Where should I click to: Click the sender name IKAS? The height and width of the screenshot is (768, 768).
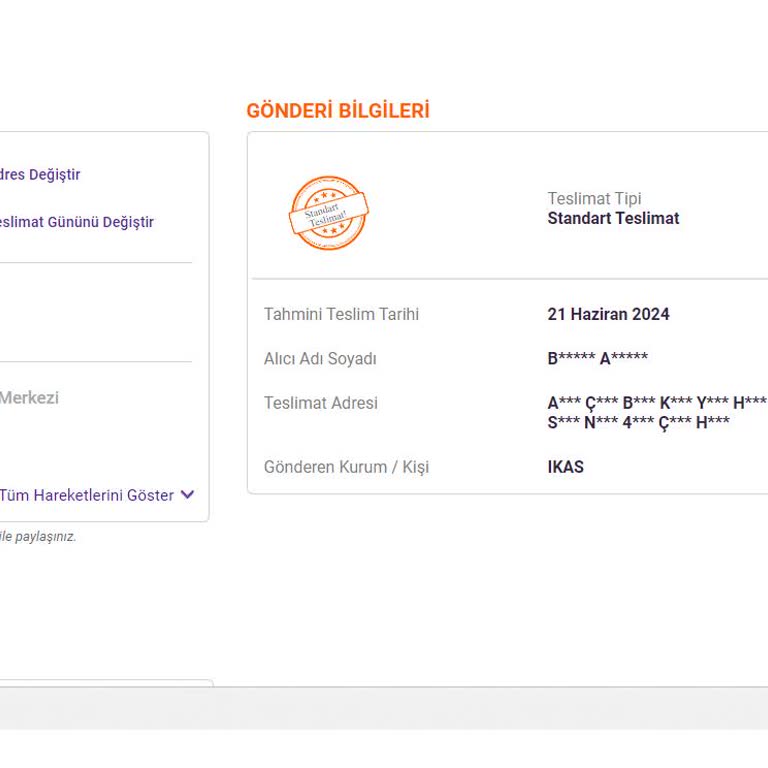coord(565,467)
